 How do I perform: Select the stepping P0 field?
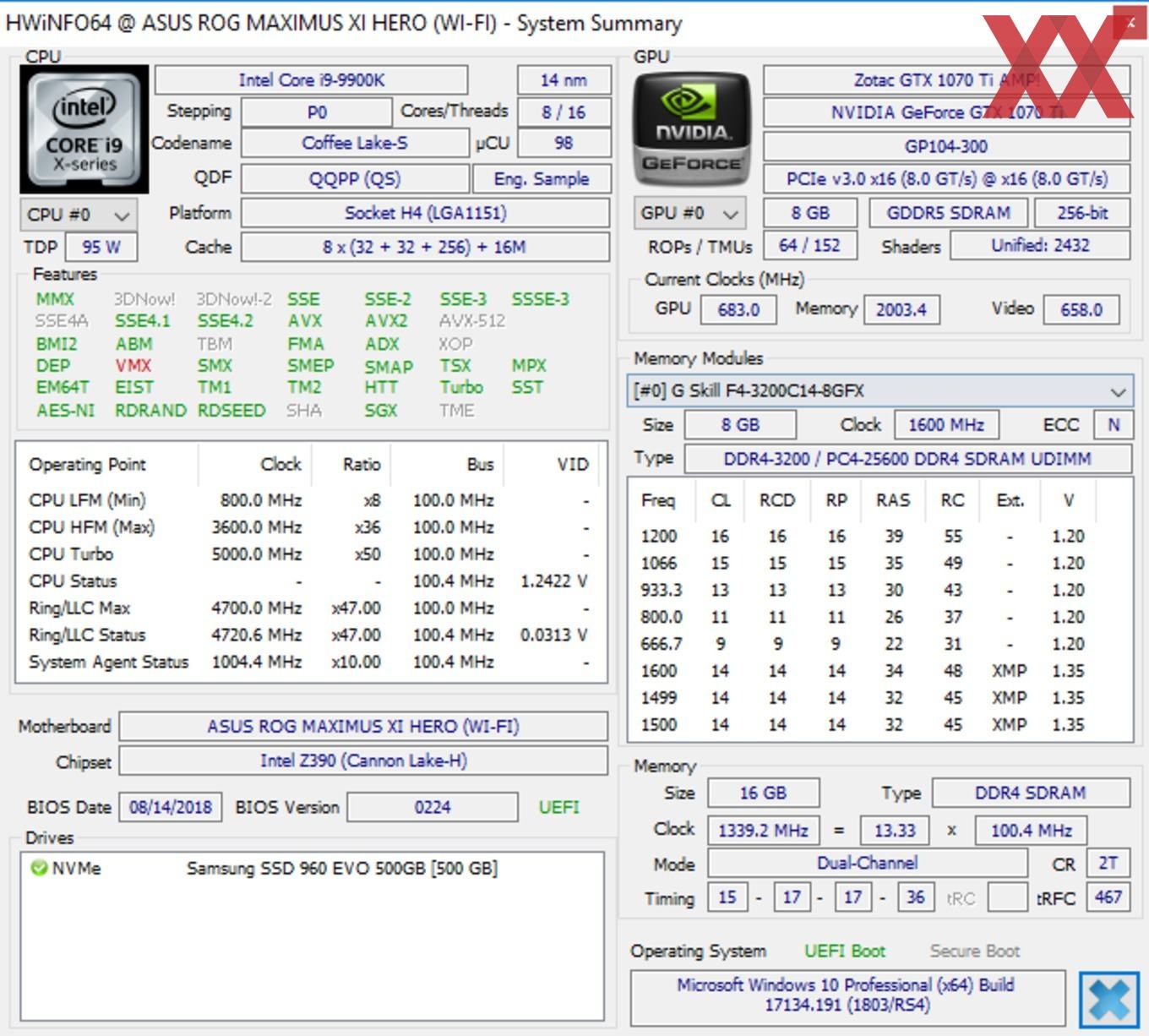tap(317, 112)
